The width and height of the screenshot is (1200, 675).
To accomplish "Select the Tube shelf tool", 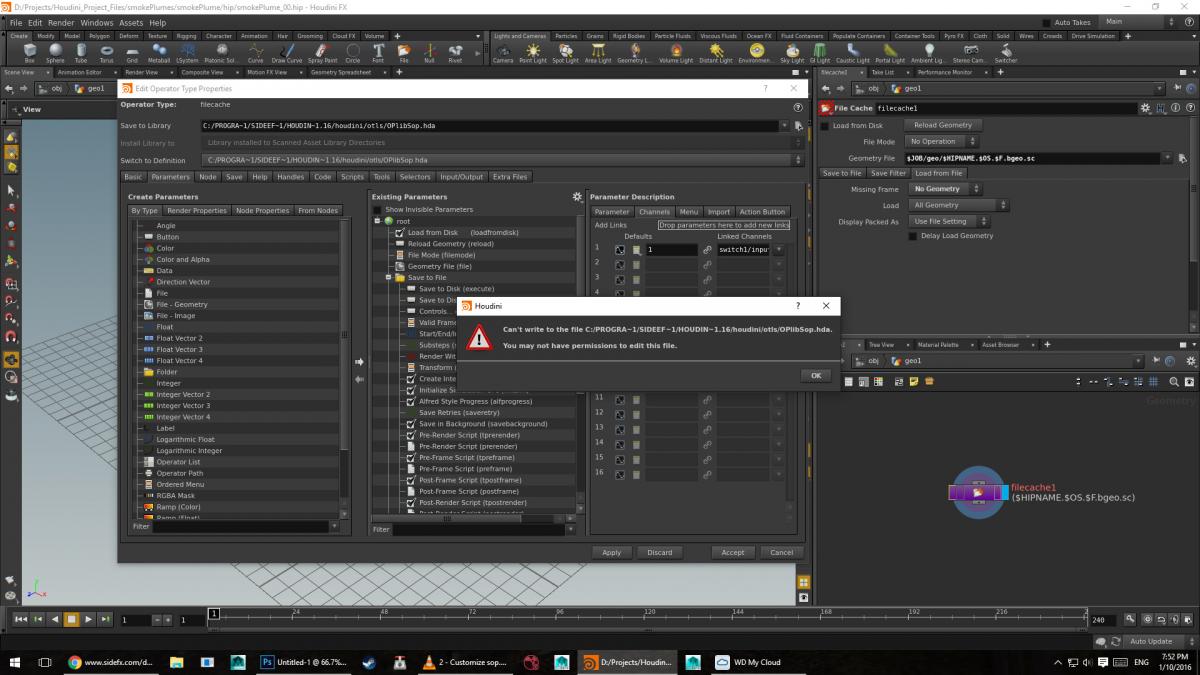I will pyautogui.click(x=81, y=53).
